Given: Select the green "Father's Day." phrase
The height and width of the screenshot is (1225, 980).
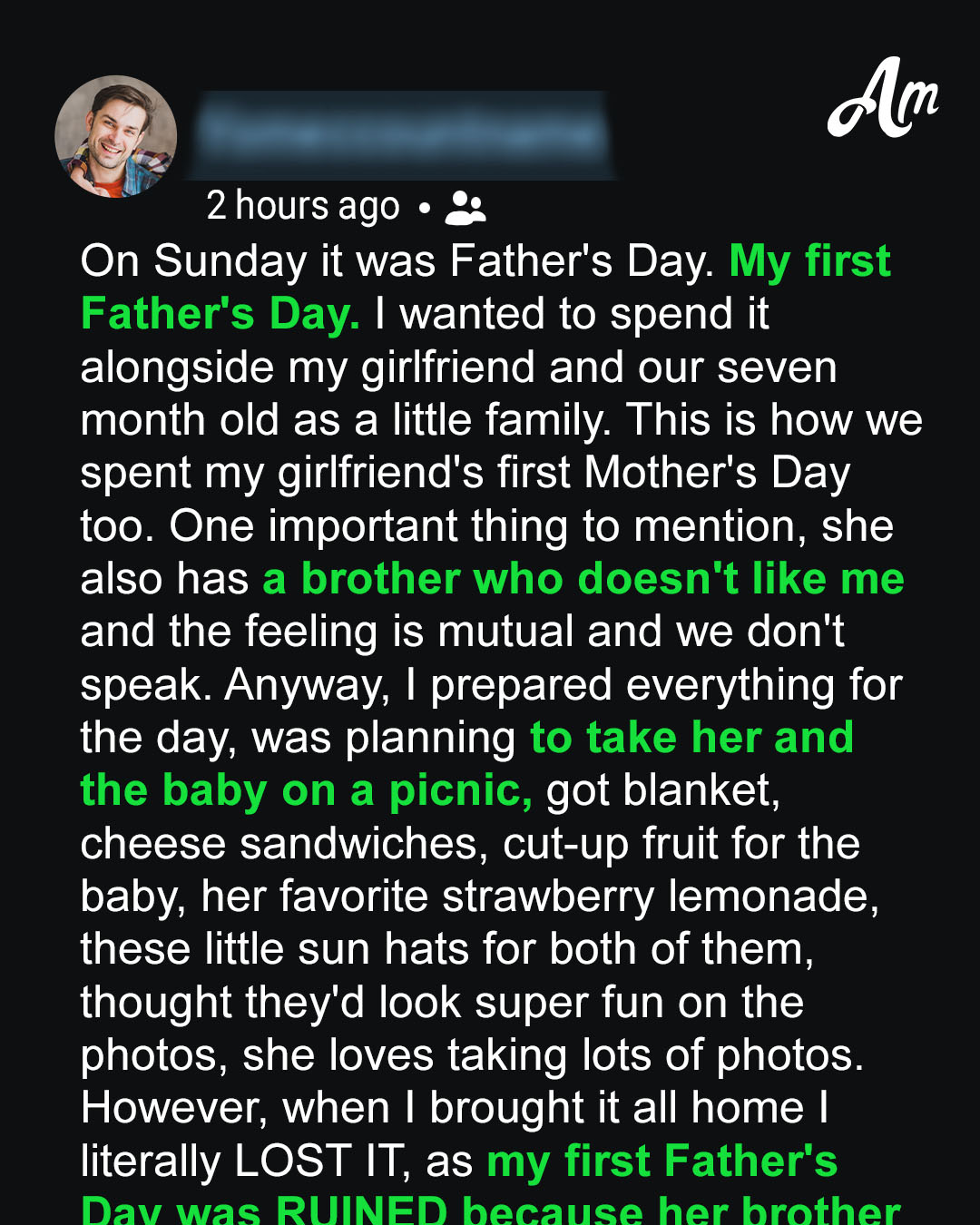Looking at the screenshot, I should [x=220, y=314].
